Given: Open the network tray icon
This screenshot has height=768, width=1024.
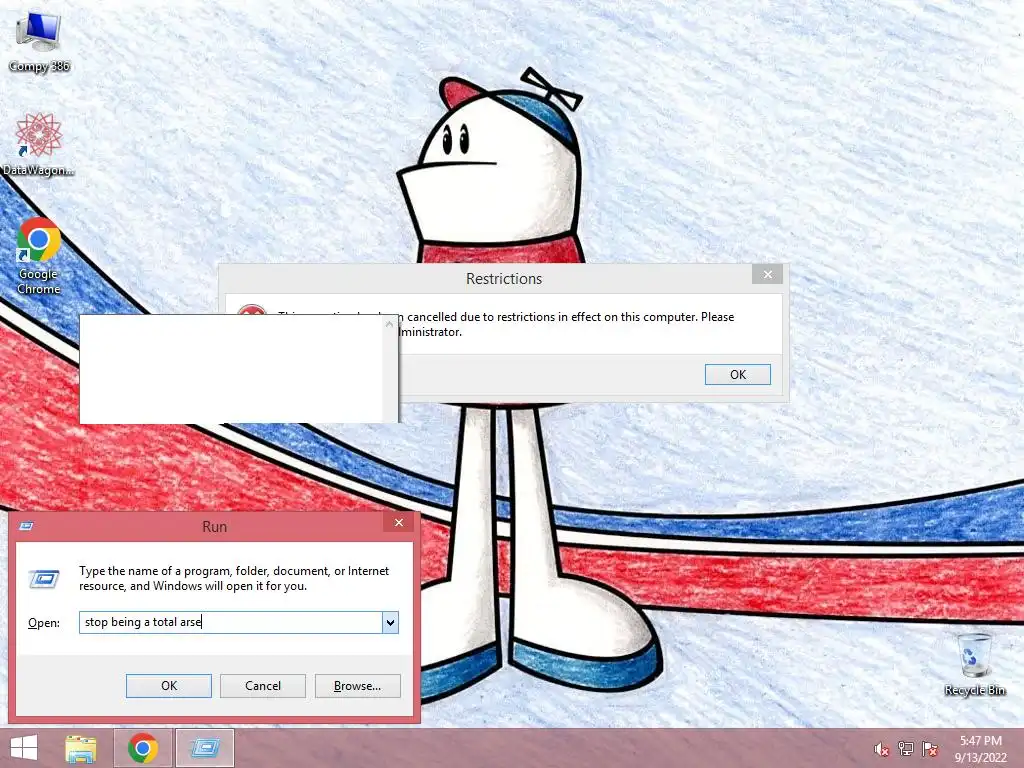Looking at the screenshot, I should point(906,749).
